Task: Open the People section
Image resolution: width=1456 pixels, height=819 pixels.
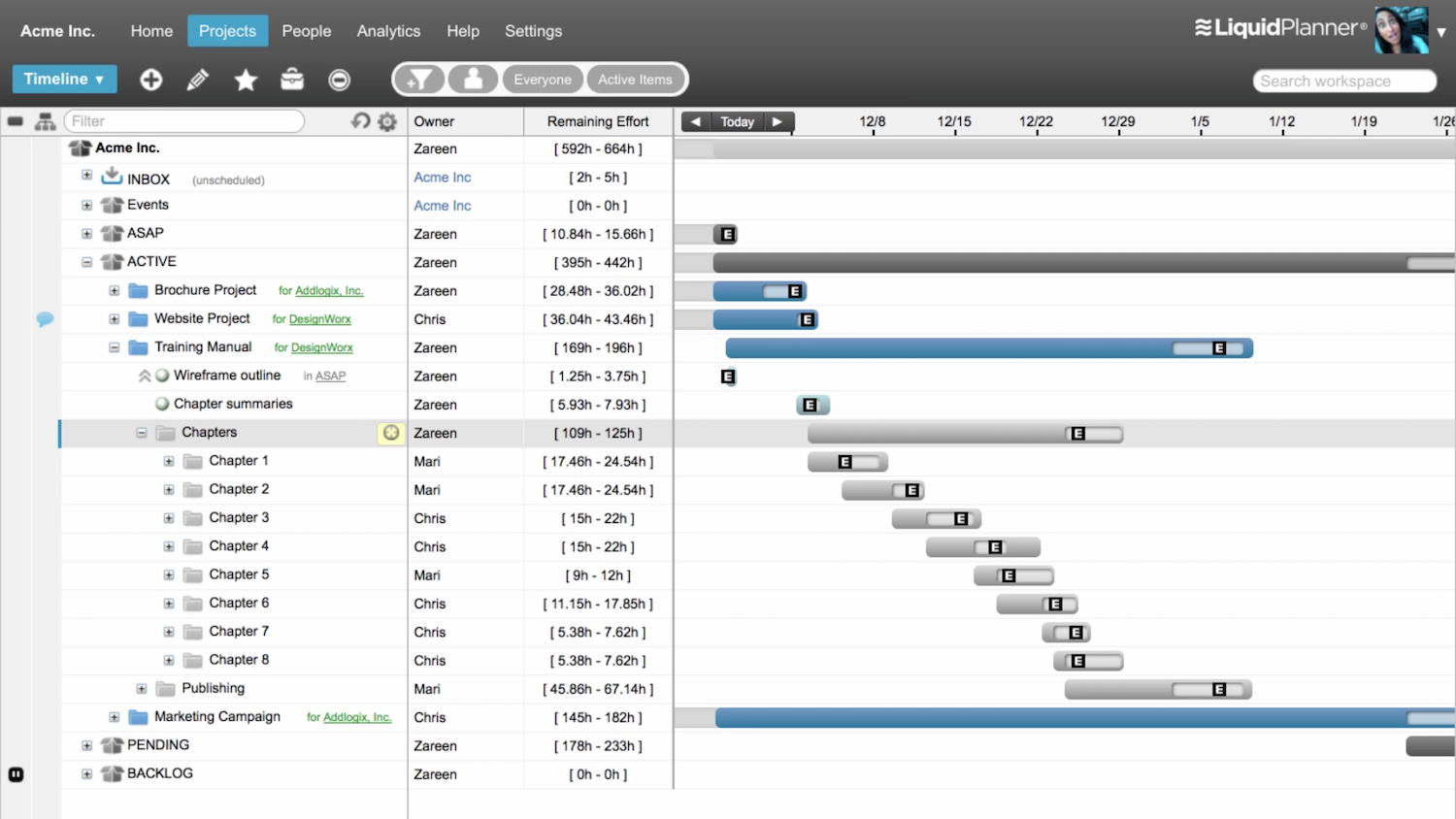Action: 306,30
